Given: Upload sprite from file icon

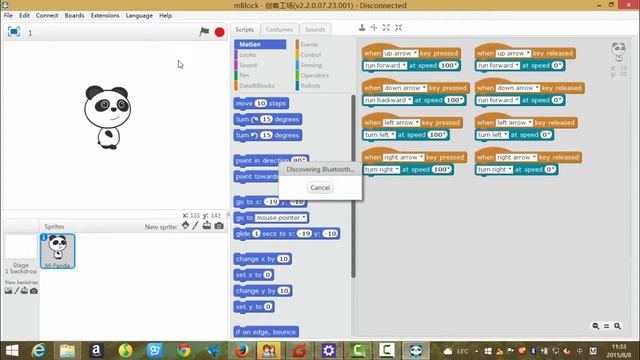Looking at the screenshot, I should (207, 225).
